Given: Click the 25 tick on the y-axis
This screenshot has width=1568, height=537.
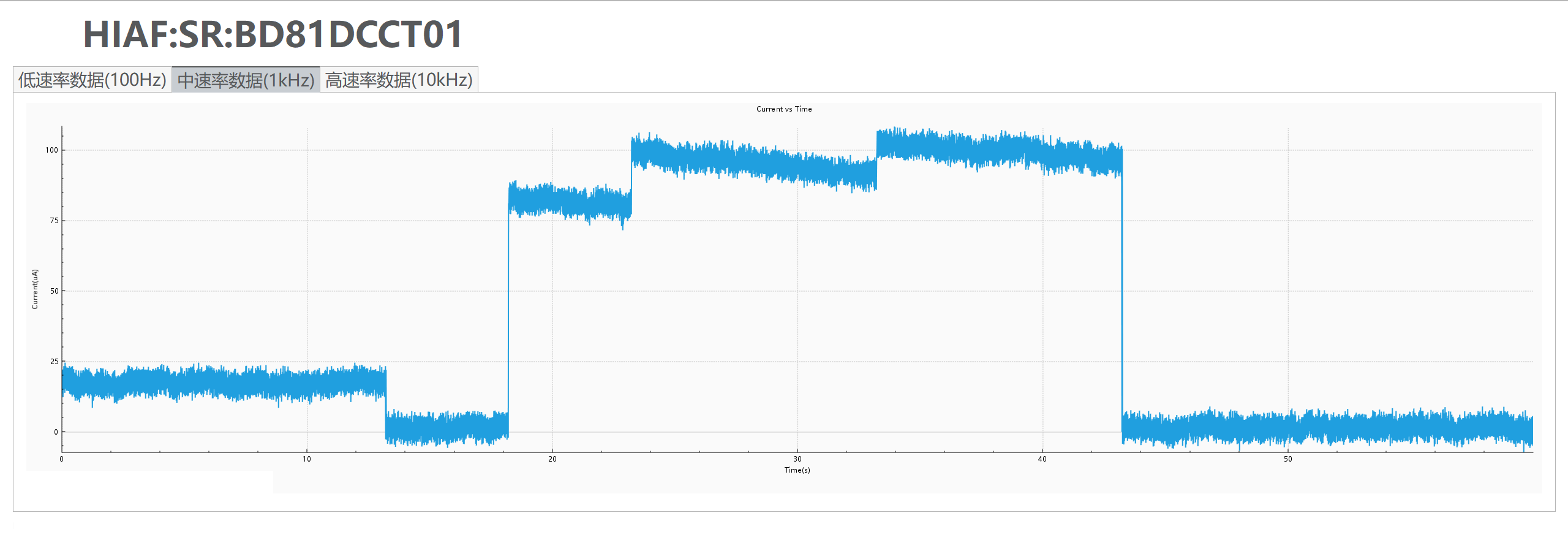Looking at the screenshot, I should click(54, 362).
